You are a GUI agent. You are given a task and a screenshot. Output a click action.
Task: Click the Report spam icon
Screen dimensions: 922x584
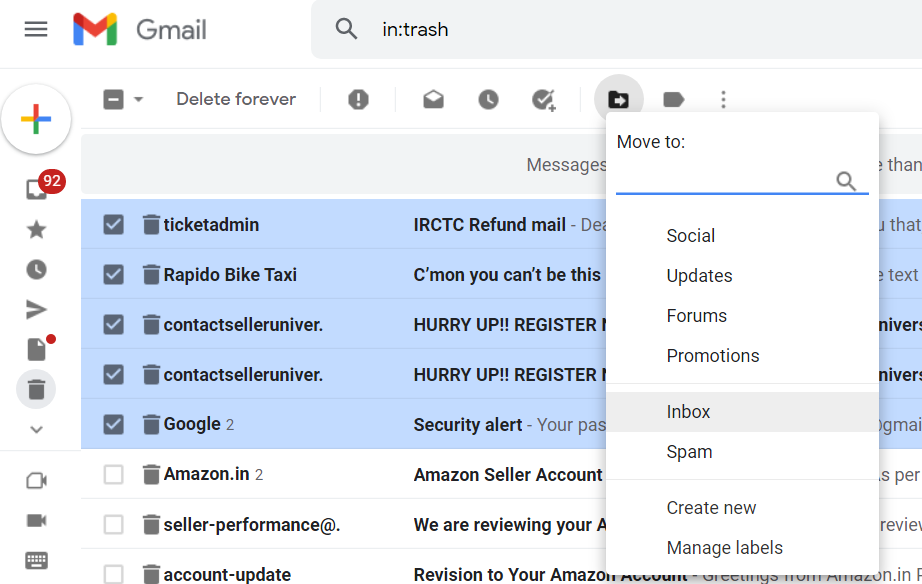(358, 99)
